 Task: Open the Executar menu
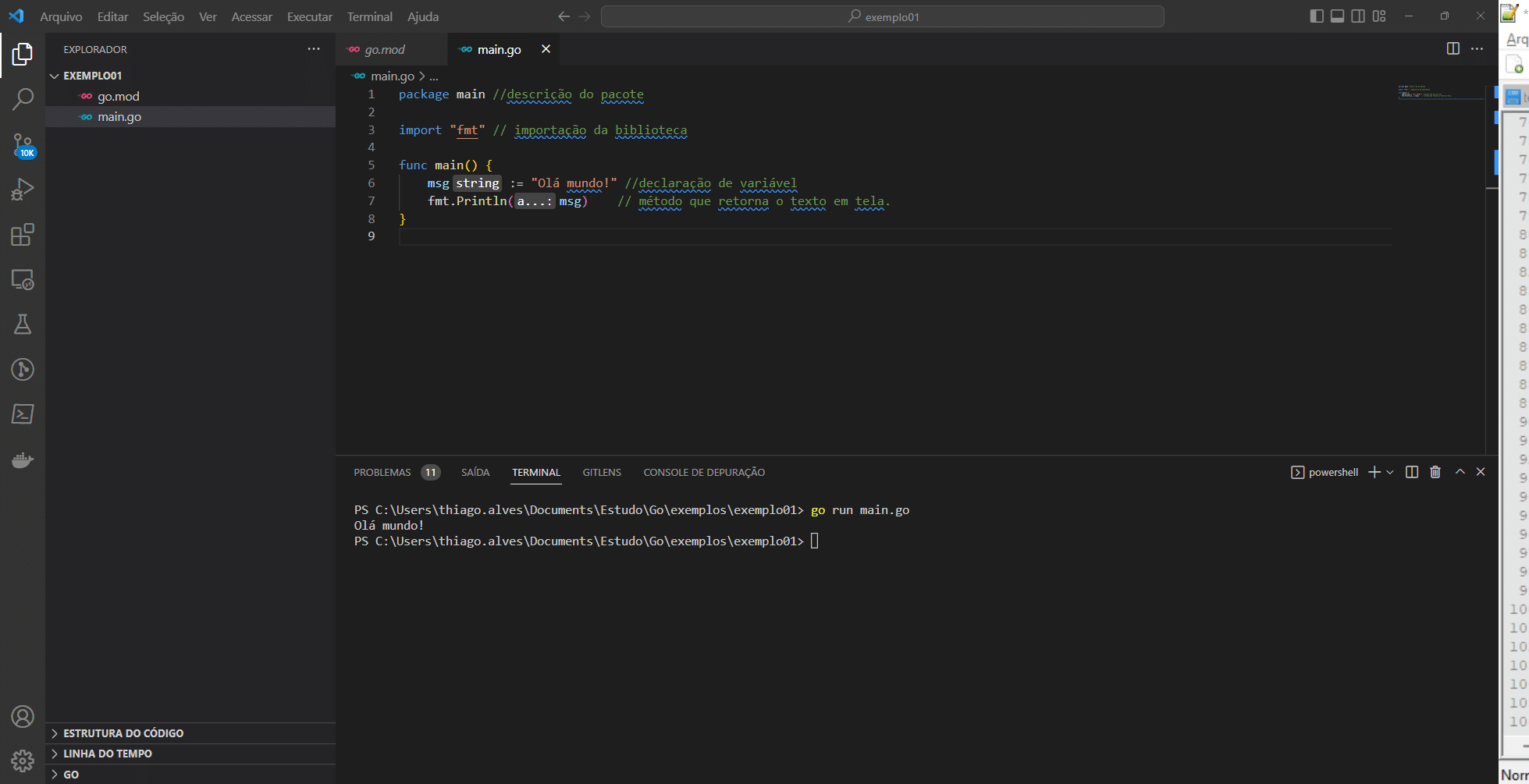[x=309, y=16]
